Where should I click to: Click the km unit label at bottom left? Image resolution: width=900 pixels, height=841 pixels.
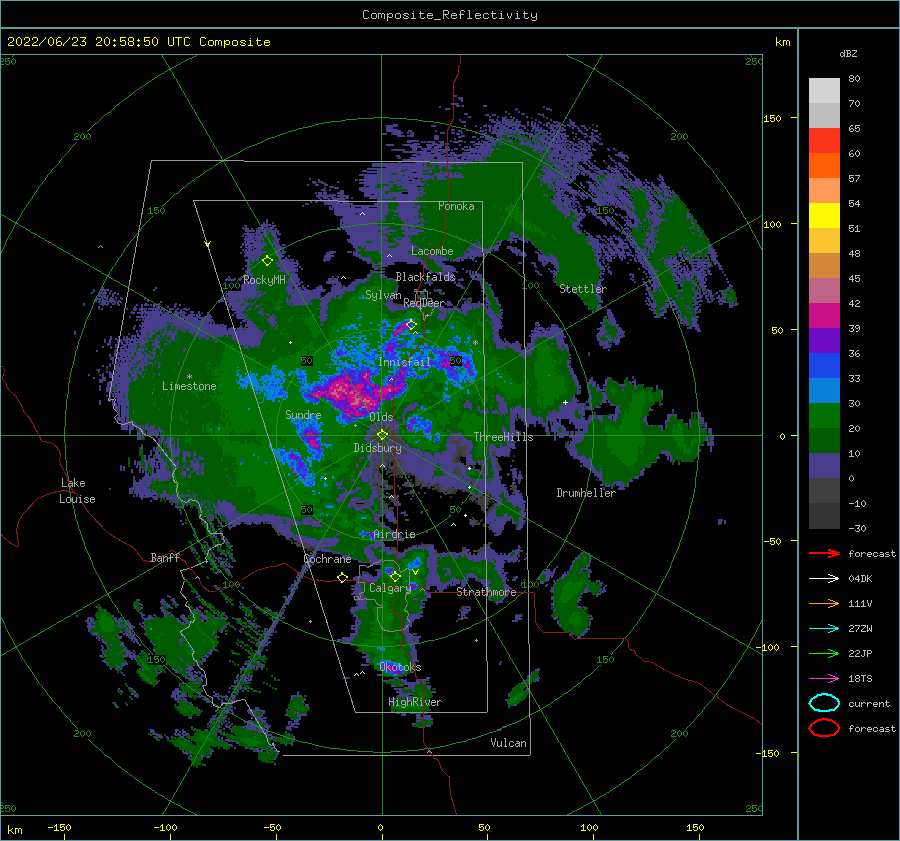[x=14, y=830]
